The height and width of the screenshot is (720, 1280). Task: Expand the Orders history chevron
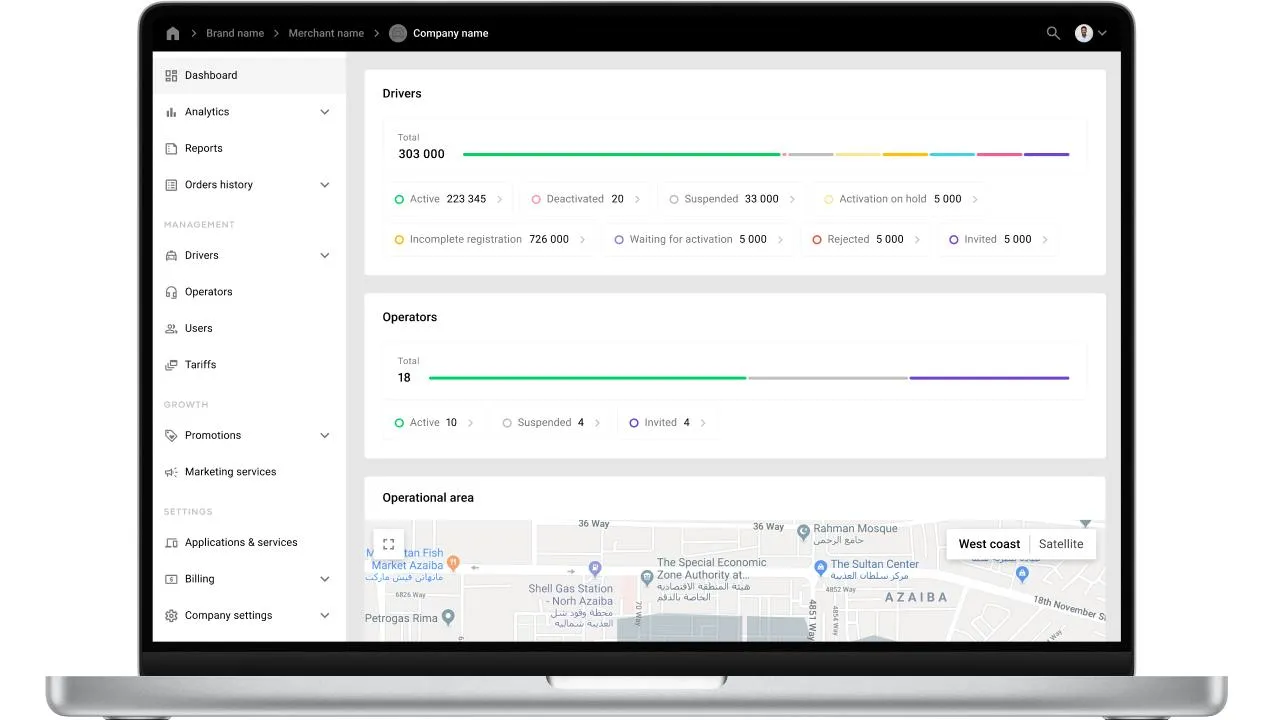point(324,185)
